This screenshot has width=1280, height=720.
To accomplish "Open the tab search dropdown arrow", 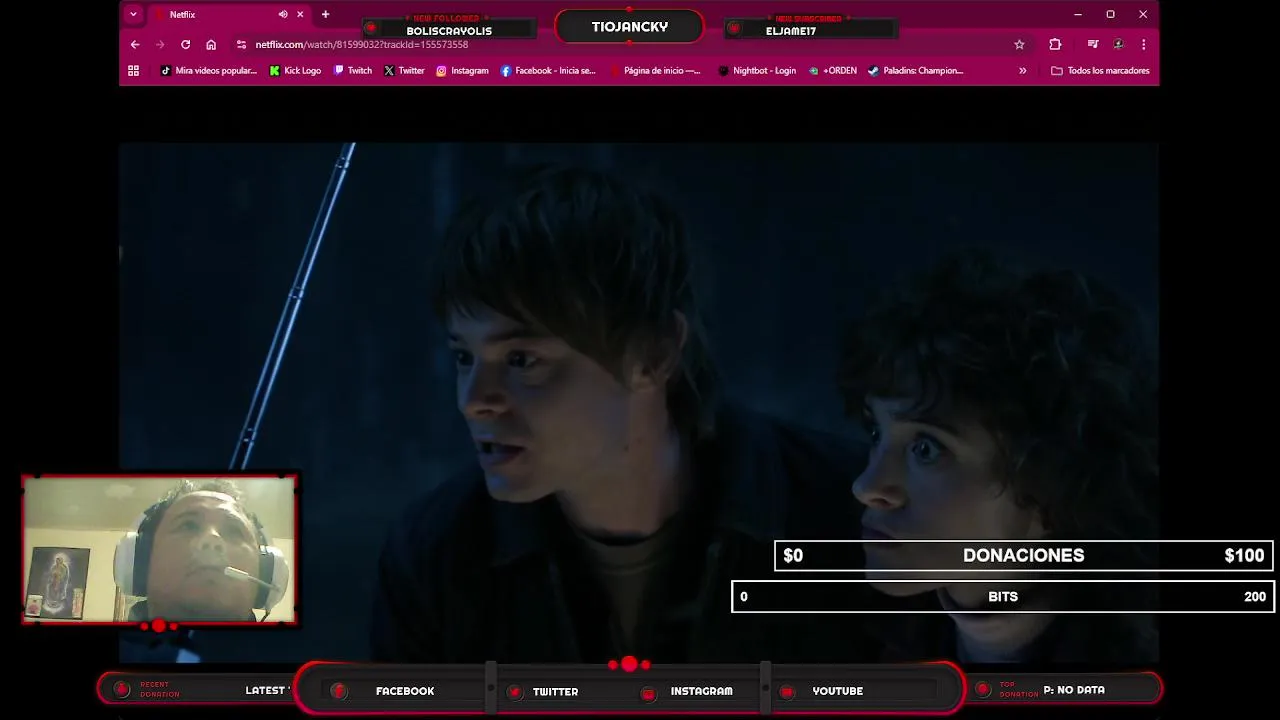I will (x=133, y=14).
